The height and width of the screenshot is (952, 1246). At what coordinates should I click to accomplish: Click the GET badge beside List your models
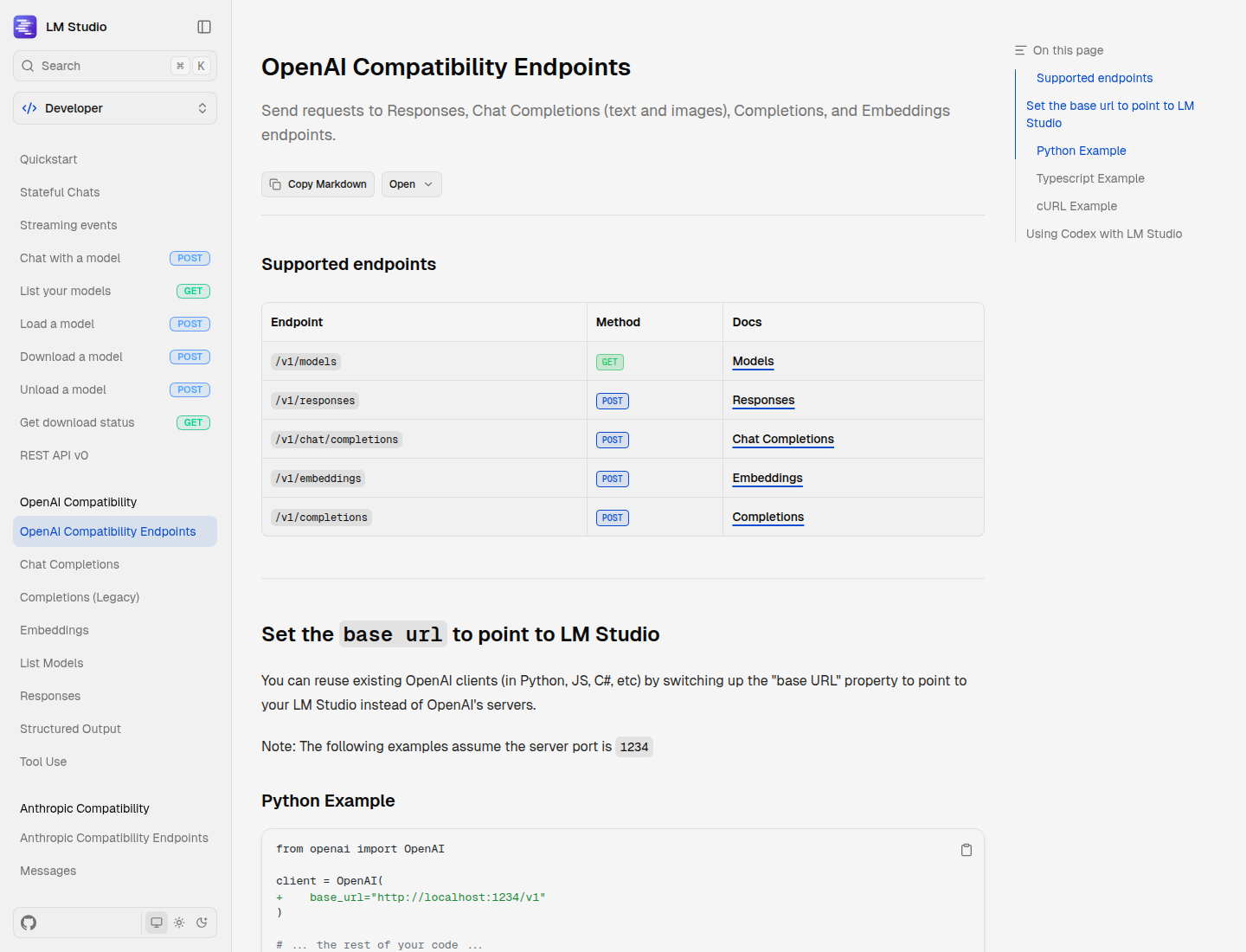(x=193, y=291)
